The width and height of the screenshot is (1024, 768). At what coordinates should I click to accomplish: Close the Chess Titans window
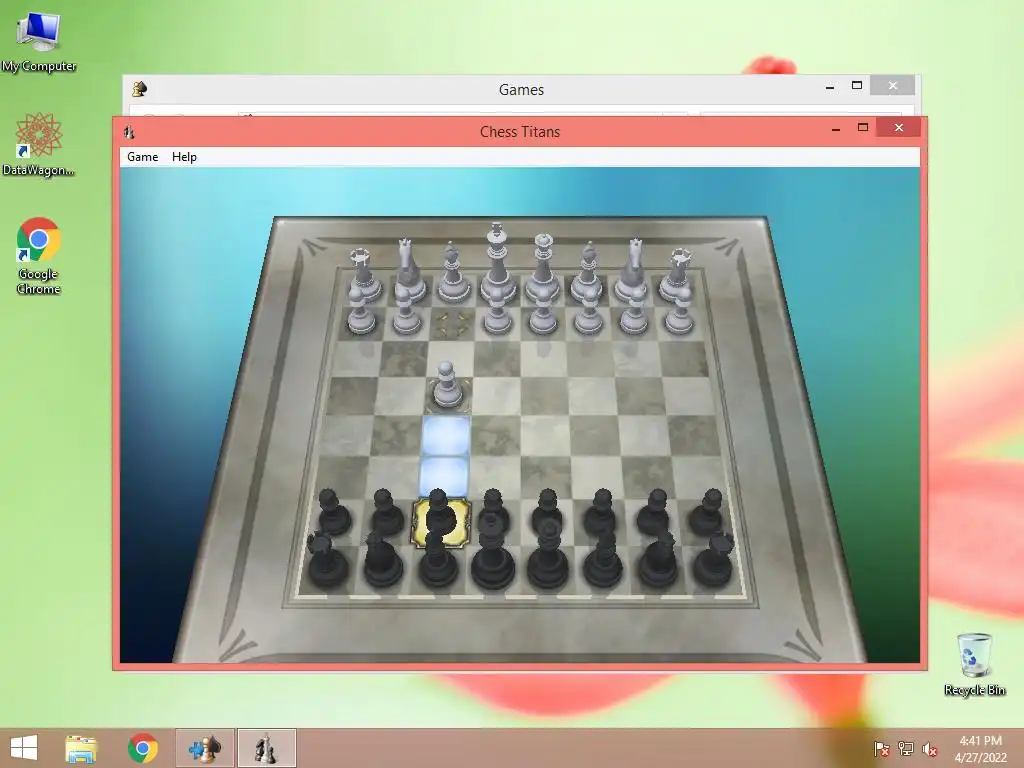click(x=899, y=127)
